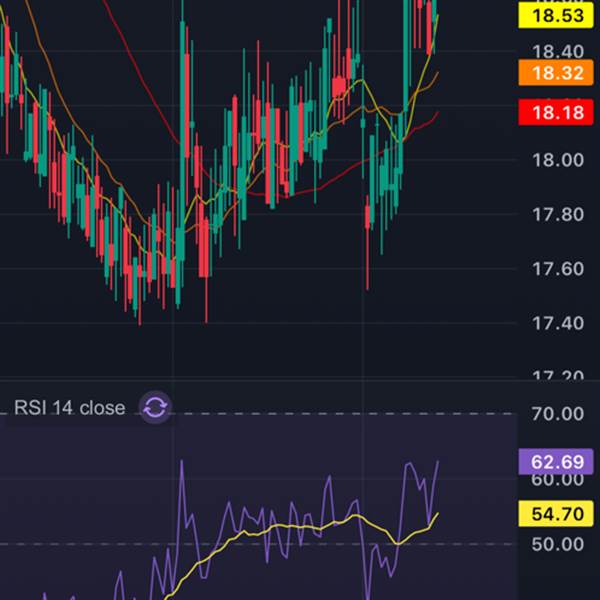
Task: Click the yellow 54.70 RSI average label
Action: [556, 514]
